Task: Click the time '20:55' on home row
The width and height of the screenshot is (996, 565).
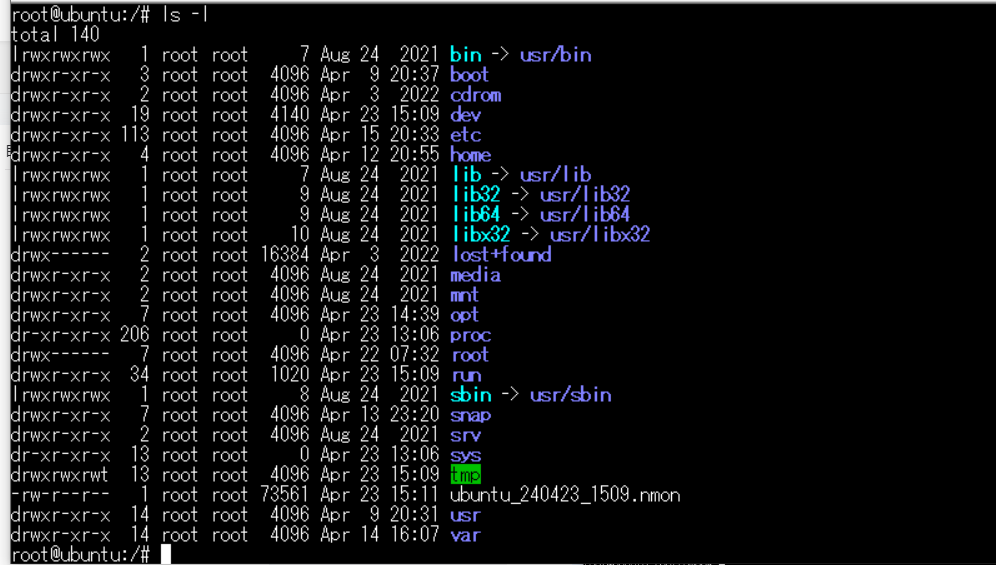Action: 415,155
